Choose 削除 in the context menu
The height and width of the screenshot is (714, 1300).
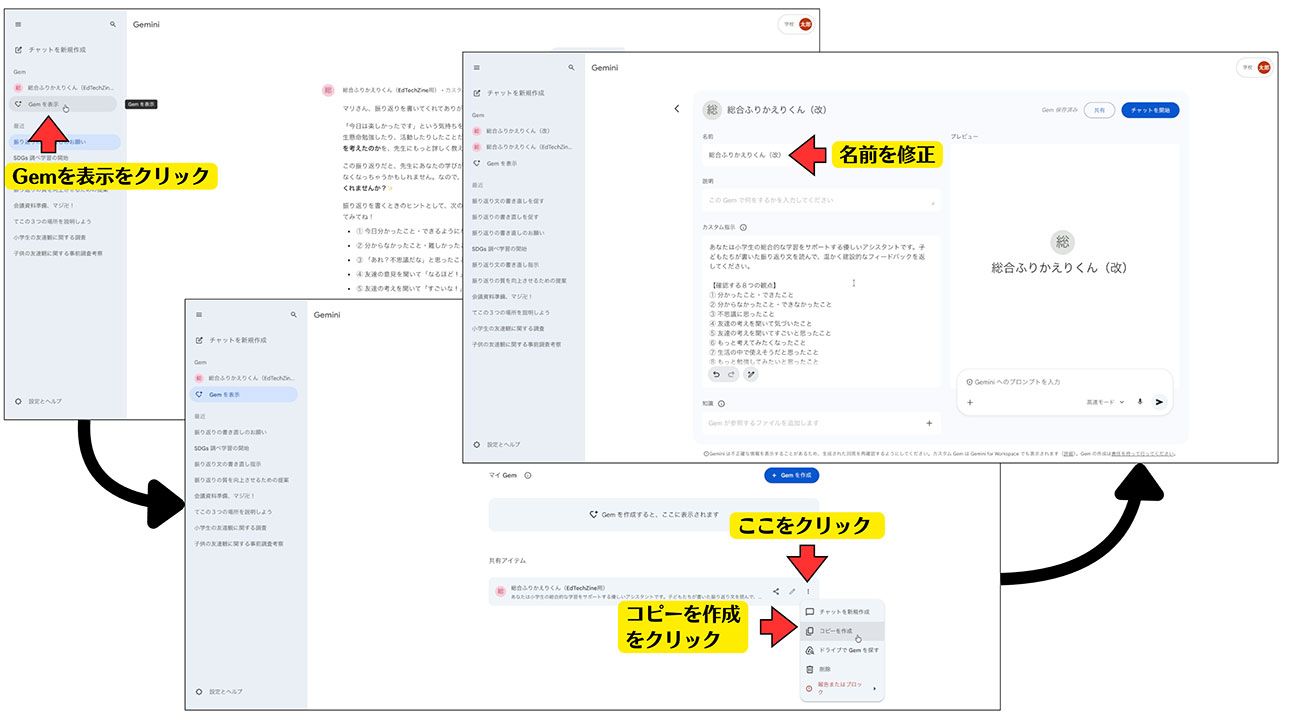827,669
